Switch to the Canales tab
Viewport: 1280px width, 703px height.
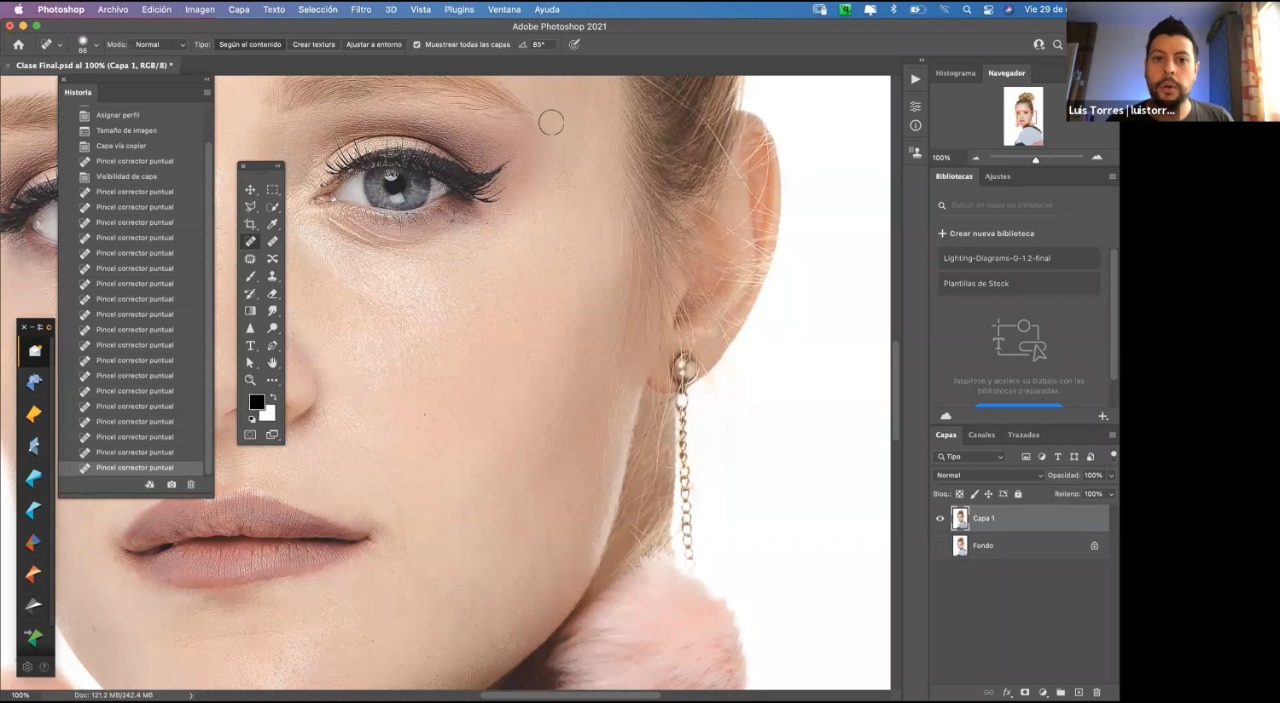click(x=981, y=435)
